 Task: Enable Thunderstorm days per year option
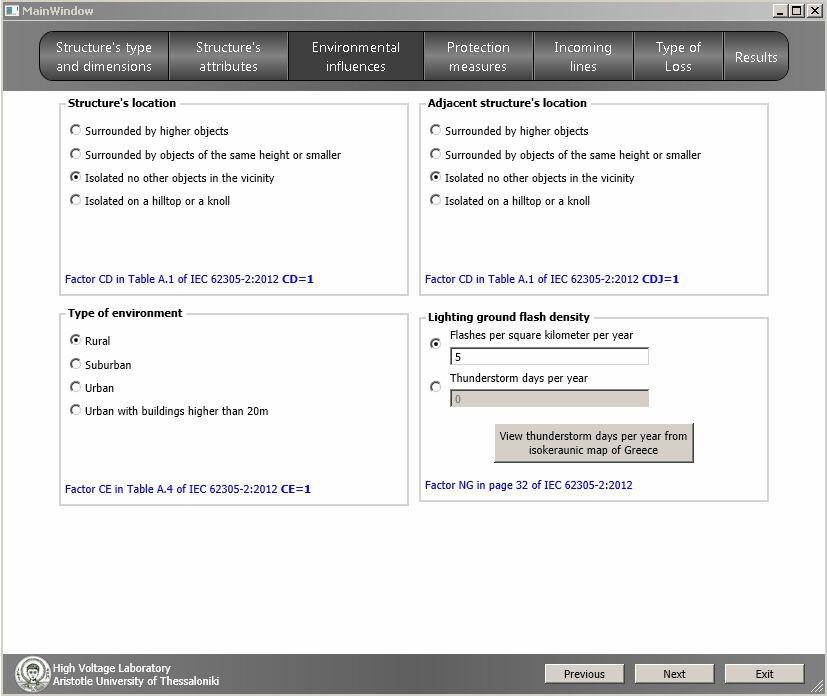[435, 387]
